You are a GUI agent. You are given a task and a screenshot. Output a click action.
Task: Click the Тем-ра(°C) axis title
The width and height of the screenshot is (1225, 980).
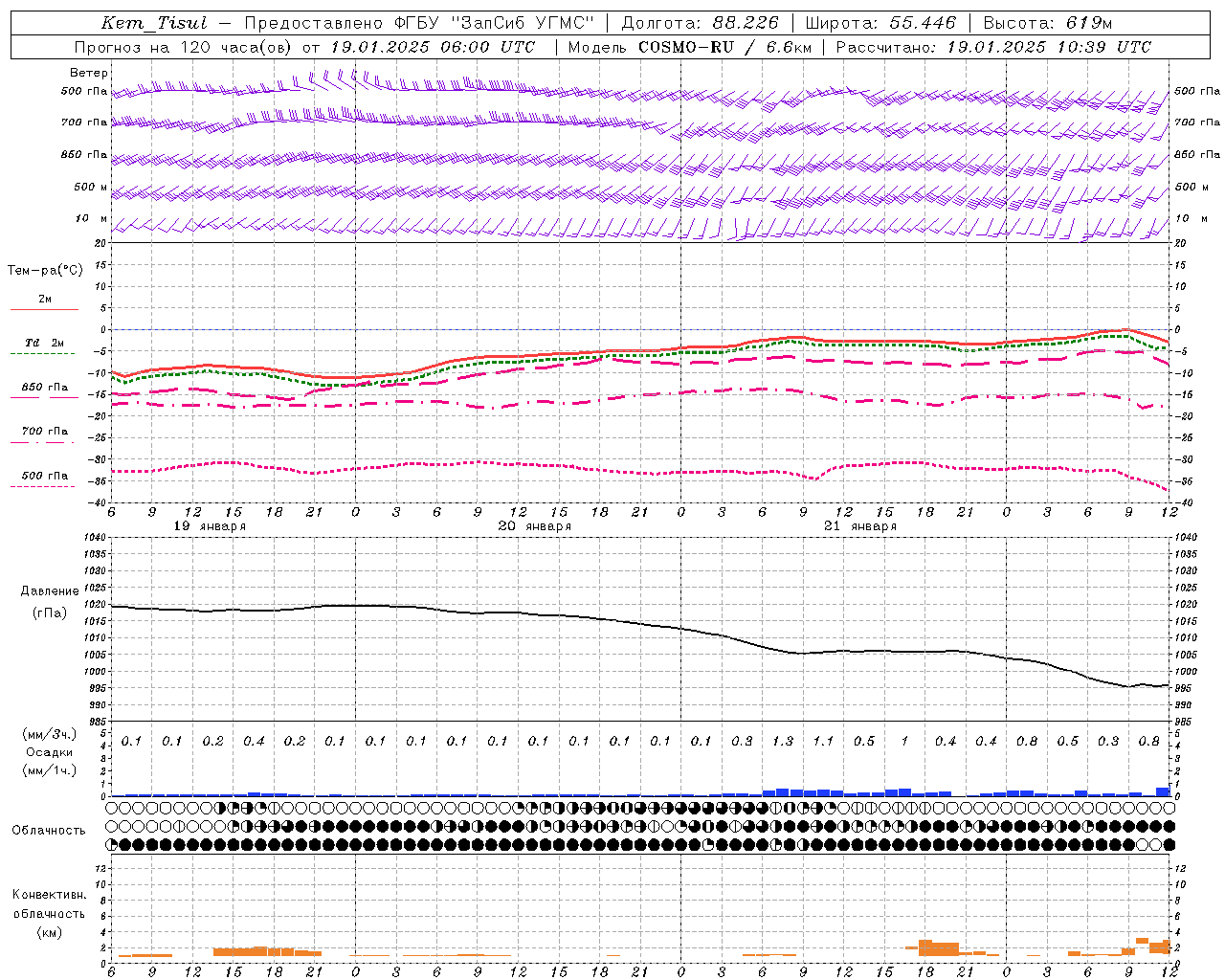tap(45, 271)
